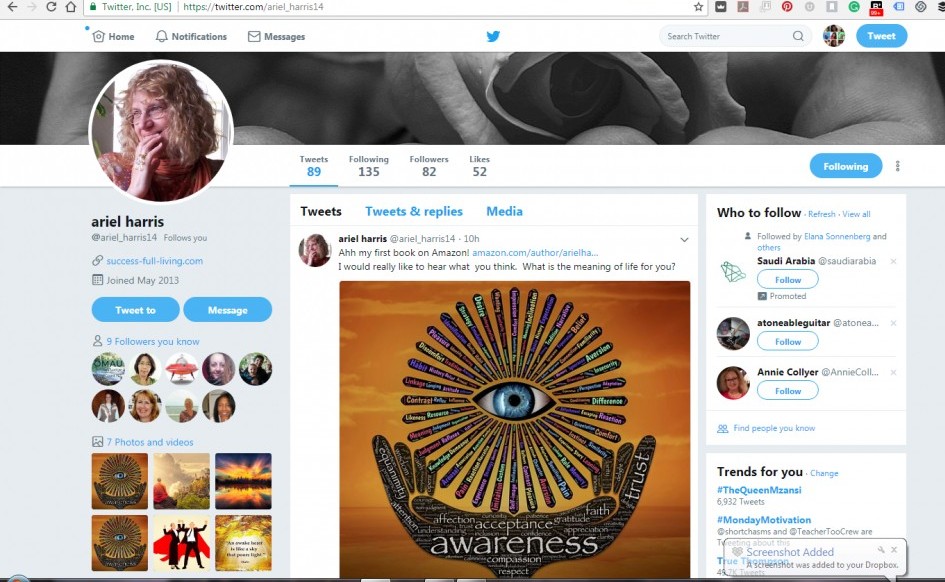This screenshot has width=945, height=582.
Task: Open amazon.com author link in tweet
Action: [535, 253]
